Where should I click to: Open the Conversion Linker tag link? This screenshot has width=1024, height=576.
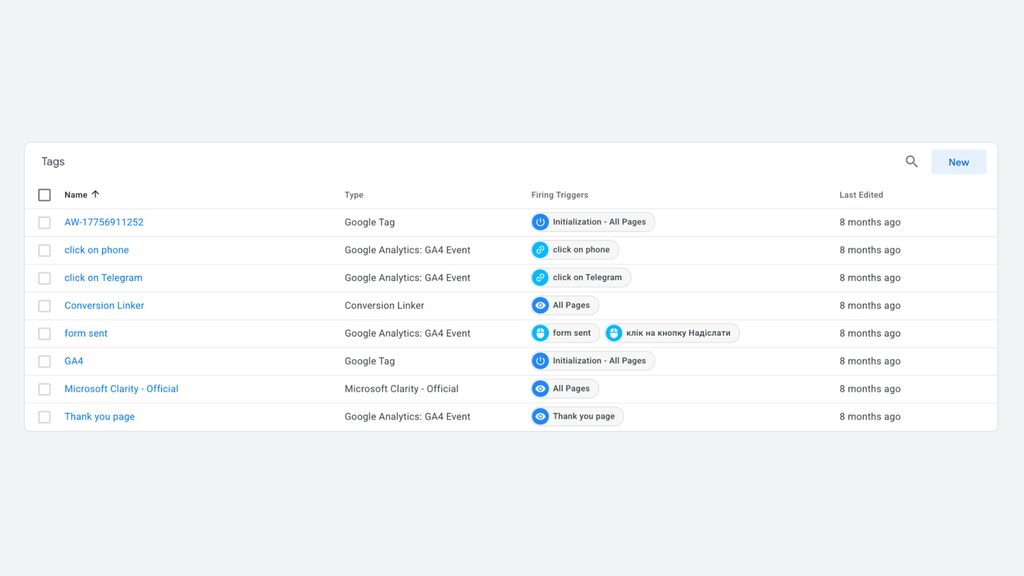(x=104, y=305)
